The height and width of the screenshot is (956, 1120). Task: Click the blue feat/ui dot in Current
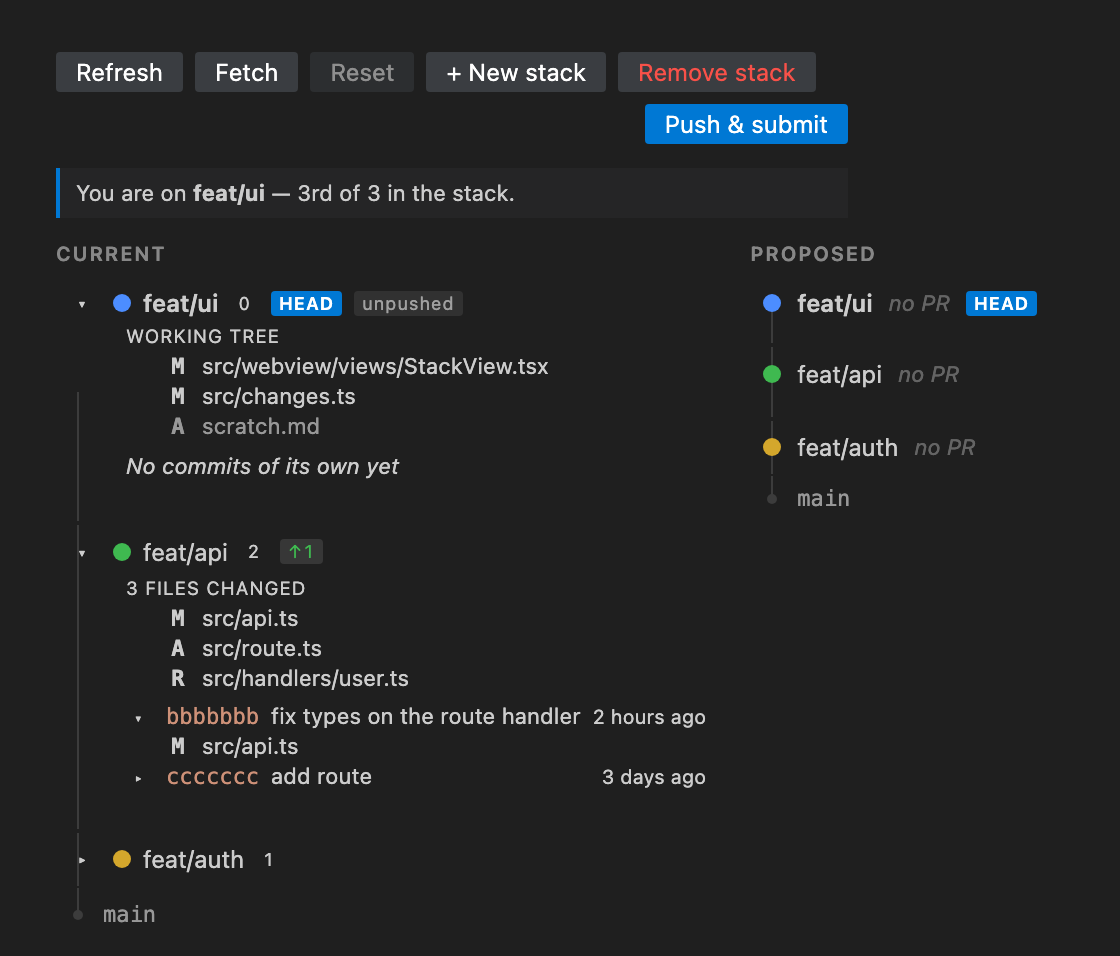(122, 303)
